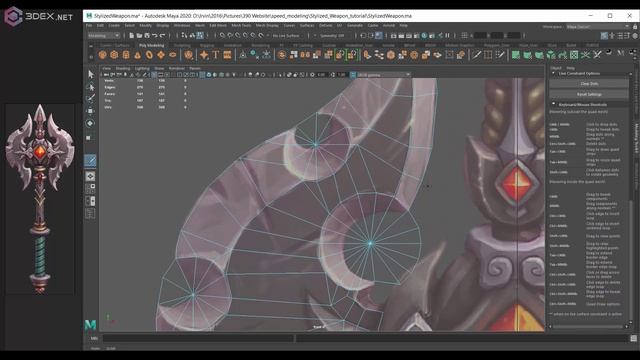Click the weapon reference thumbnail on left

coord(40,199)
